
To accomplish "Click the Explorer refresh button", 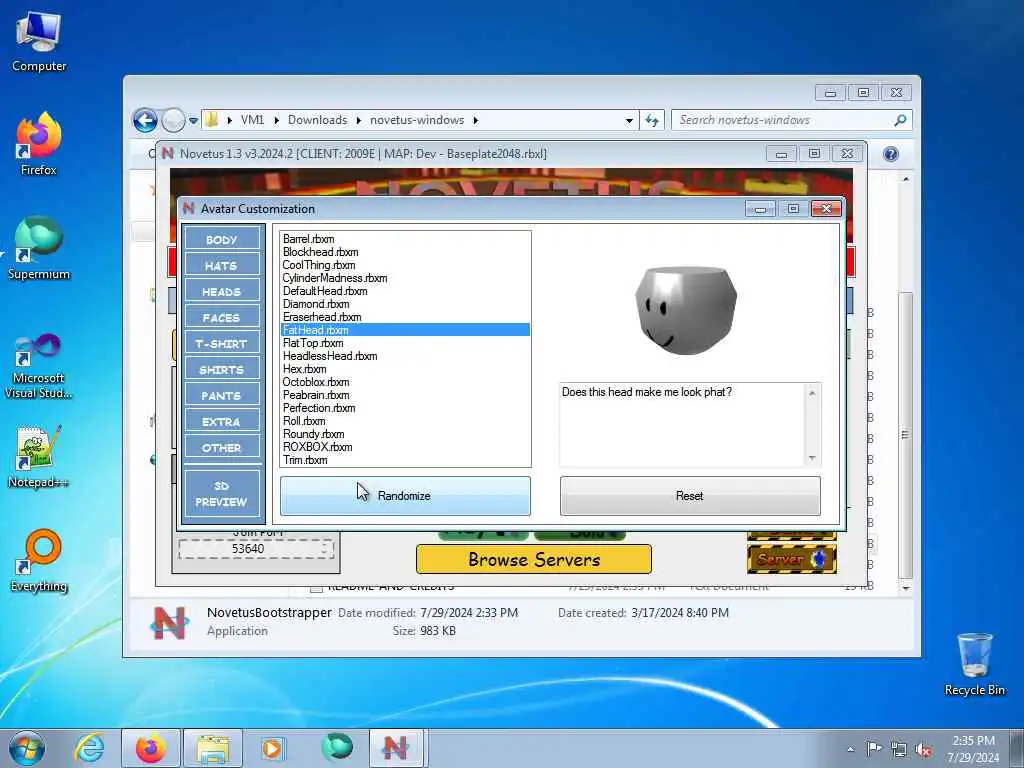I will 652,120.
